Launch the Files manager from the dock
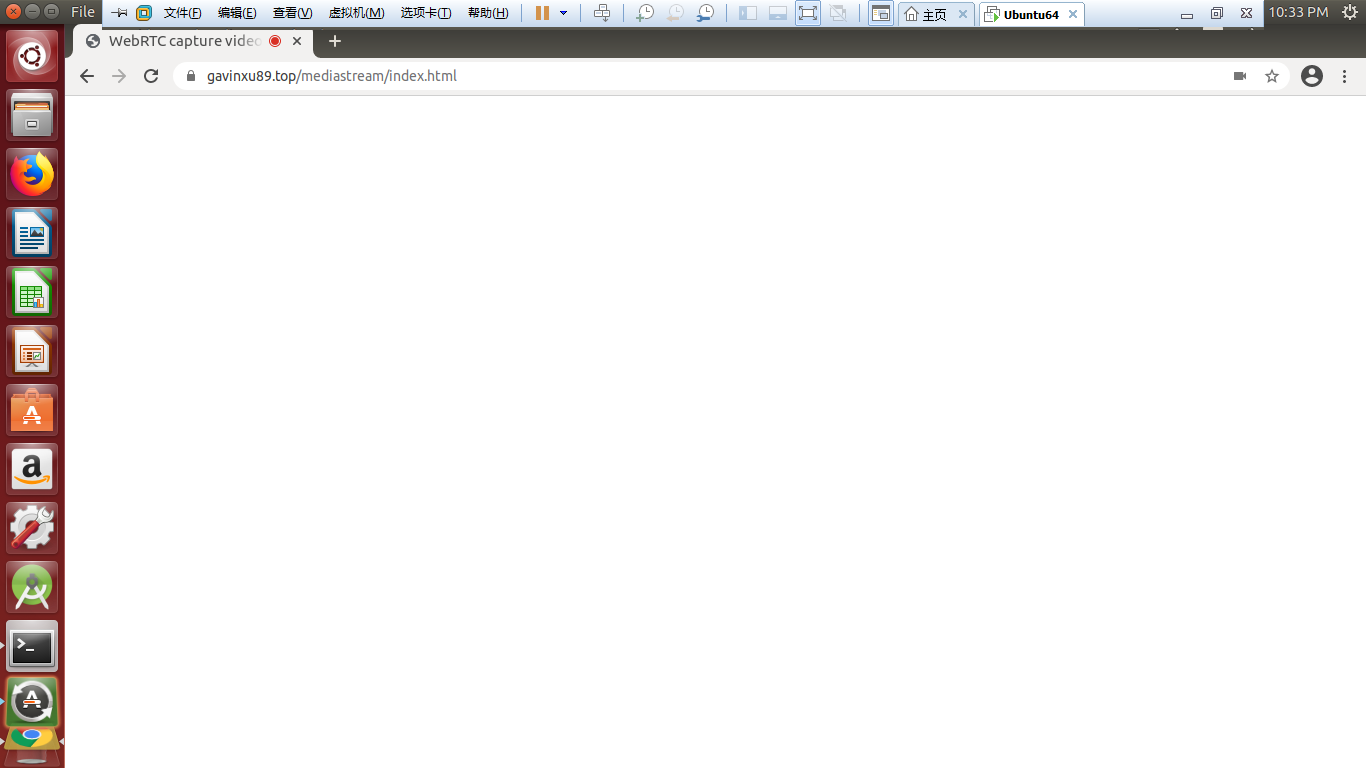The image size is (1366, 768). tap(33, 115)
